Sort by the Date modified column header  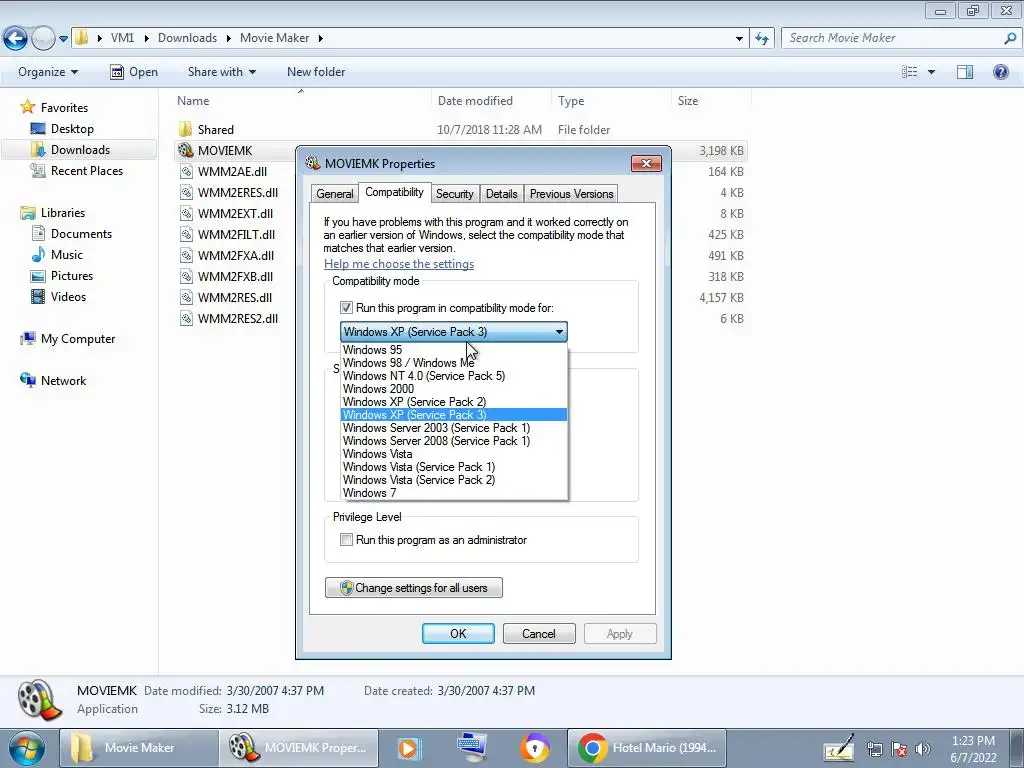point(475,101)
